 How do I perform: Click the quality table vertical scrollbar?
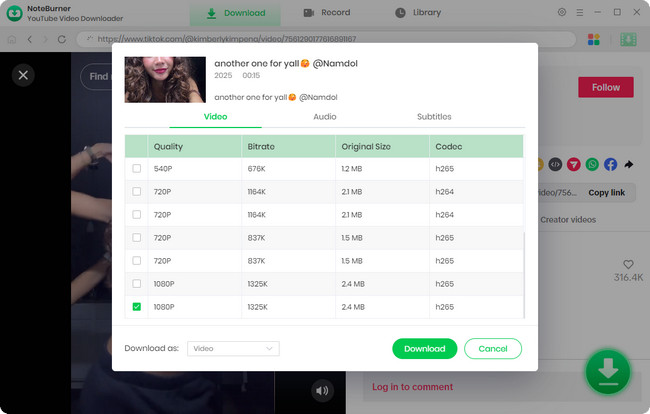coord(524,274)
